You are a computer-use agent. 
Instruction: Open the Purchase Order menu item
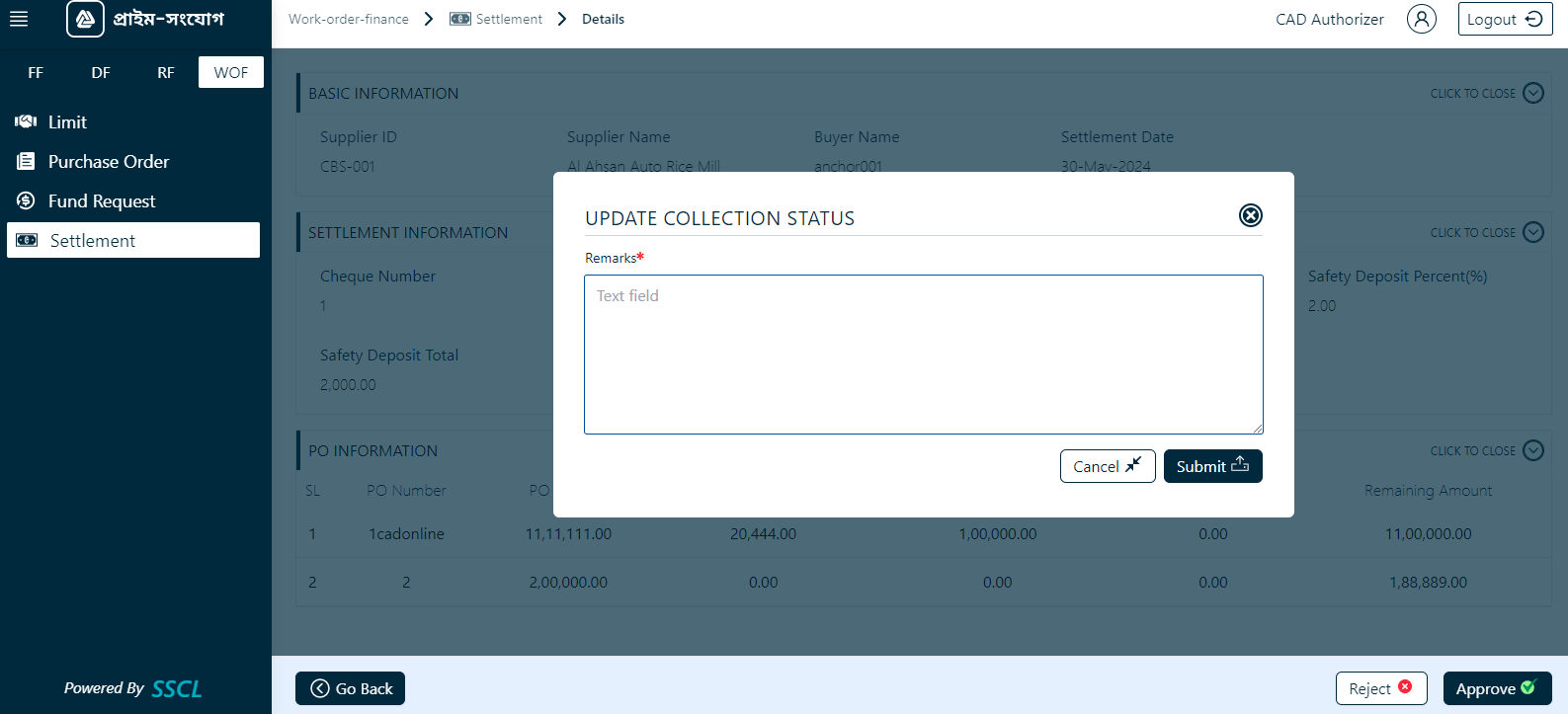click(133, 161)
